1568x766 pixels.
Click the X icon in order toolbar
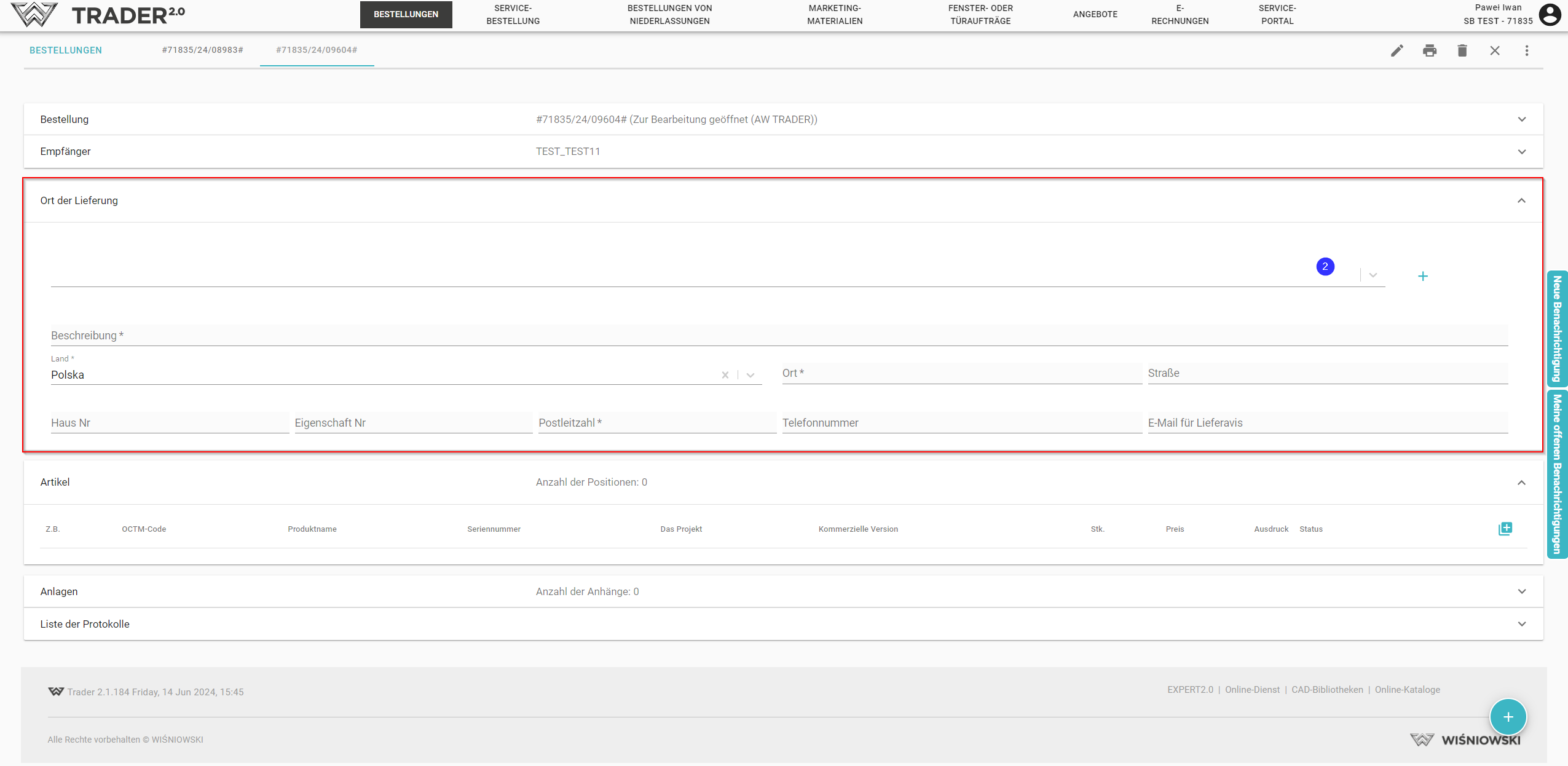[1494, 50]
